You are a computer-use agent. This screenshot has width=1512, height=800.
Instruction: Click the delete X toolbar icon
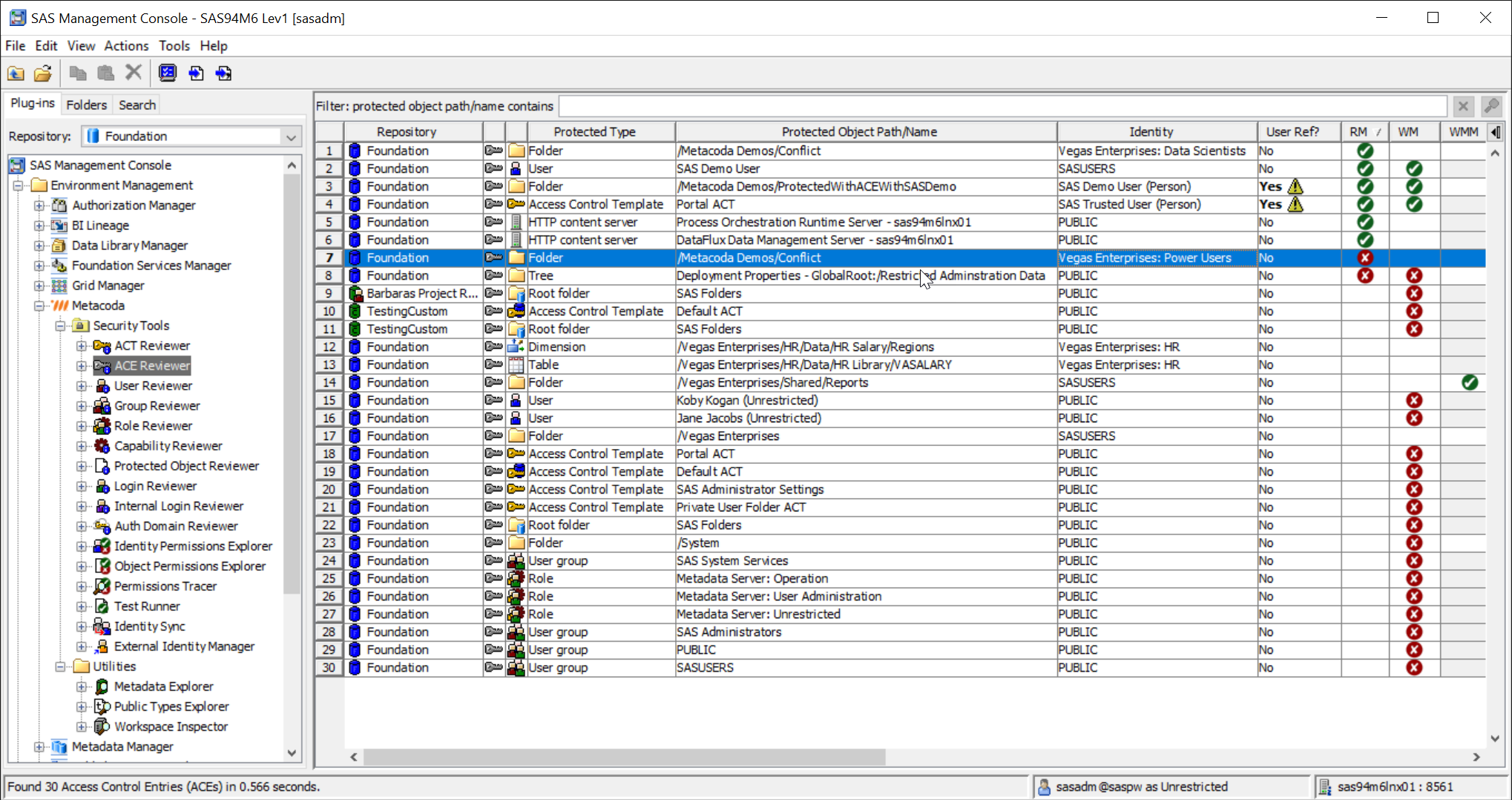pos(133,73)
